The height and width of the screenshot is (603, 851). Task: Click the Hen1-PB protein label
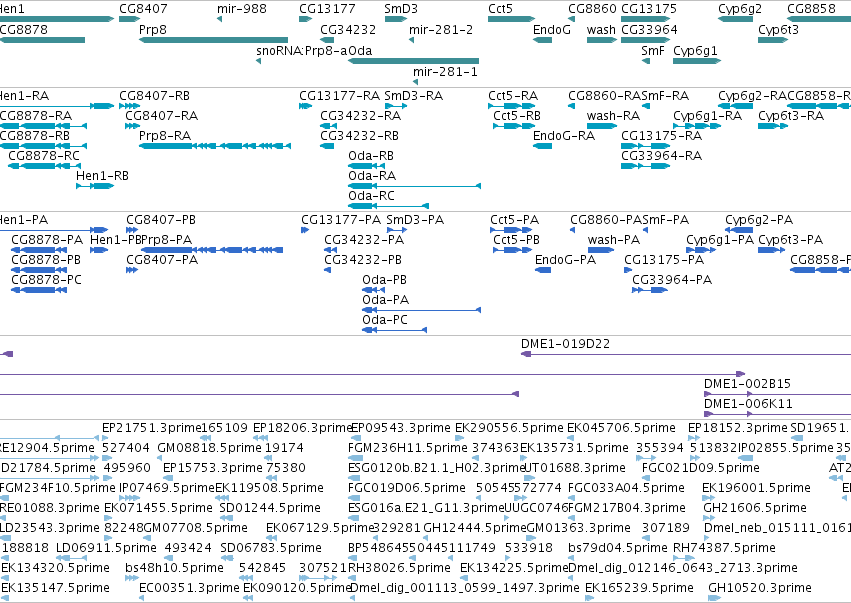[116, 240]
